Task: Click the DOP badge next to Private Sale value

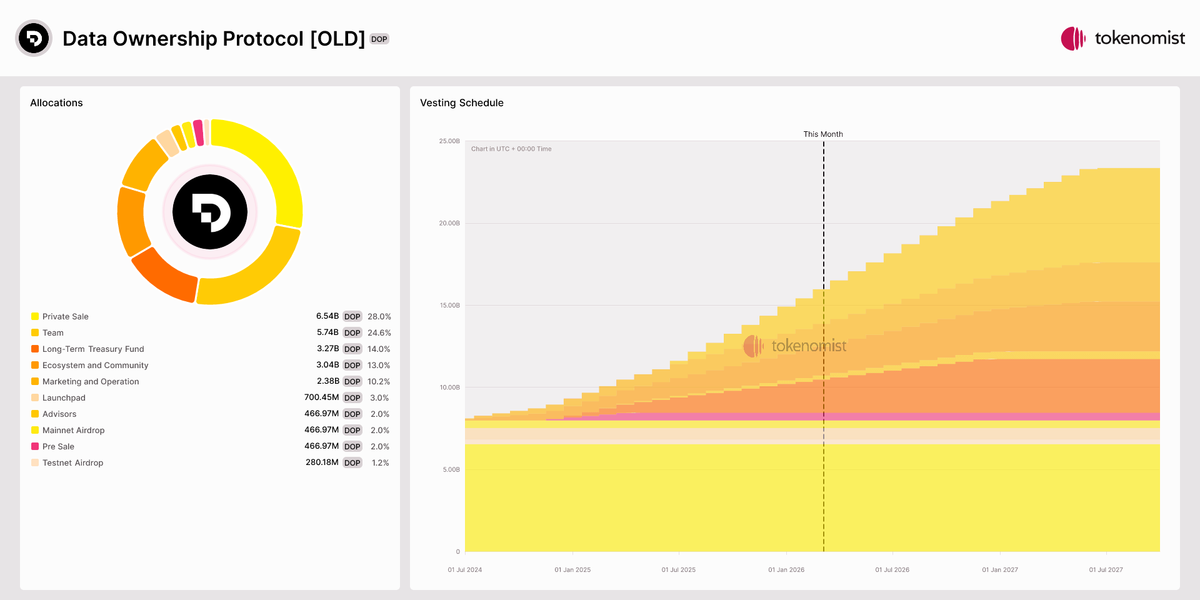Action: pyautogui.click(x=352, y=316)
